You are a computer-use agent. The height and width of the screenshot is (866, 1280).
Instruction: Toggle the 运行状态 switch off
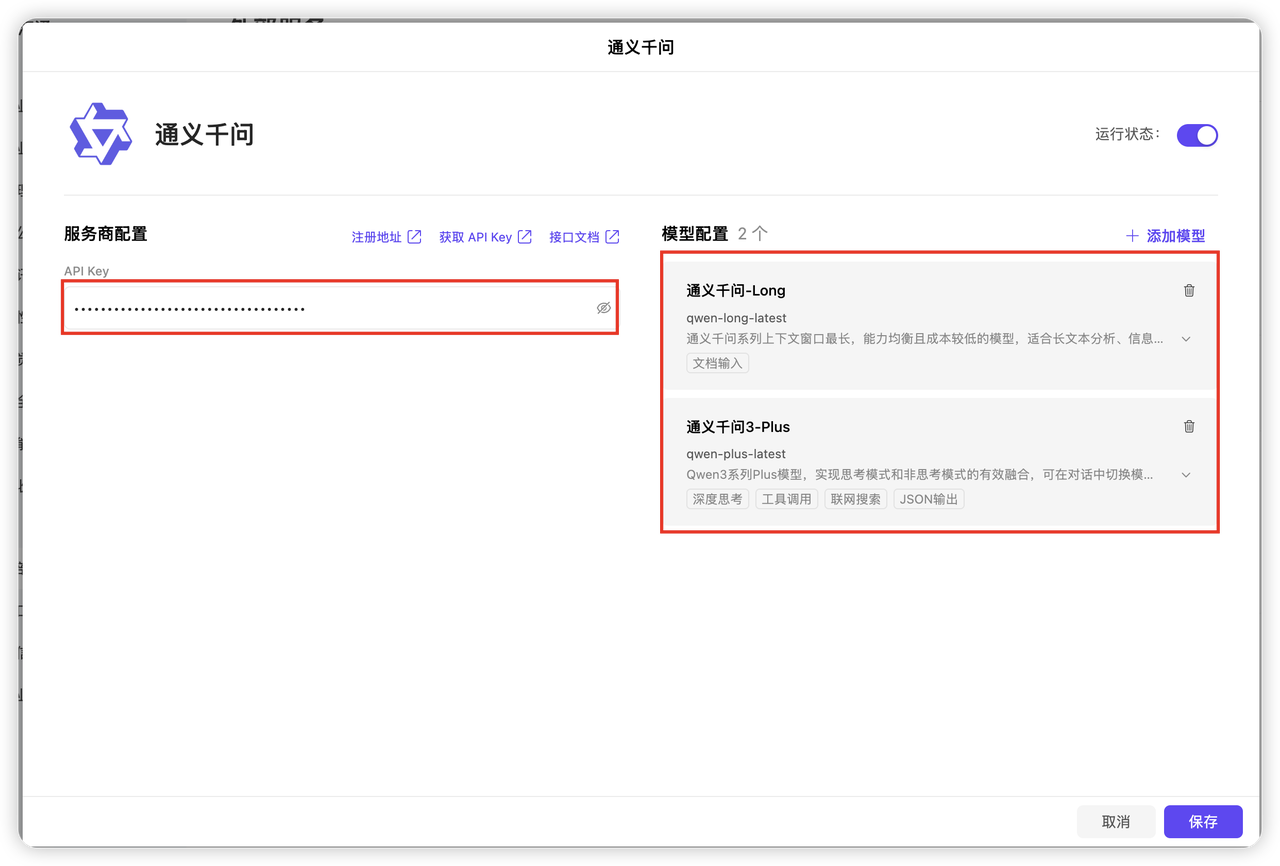(1197, 135)
